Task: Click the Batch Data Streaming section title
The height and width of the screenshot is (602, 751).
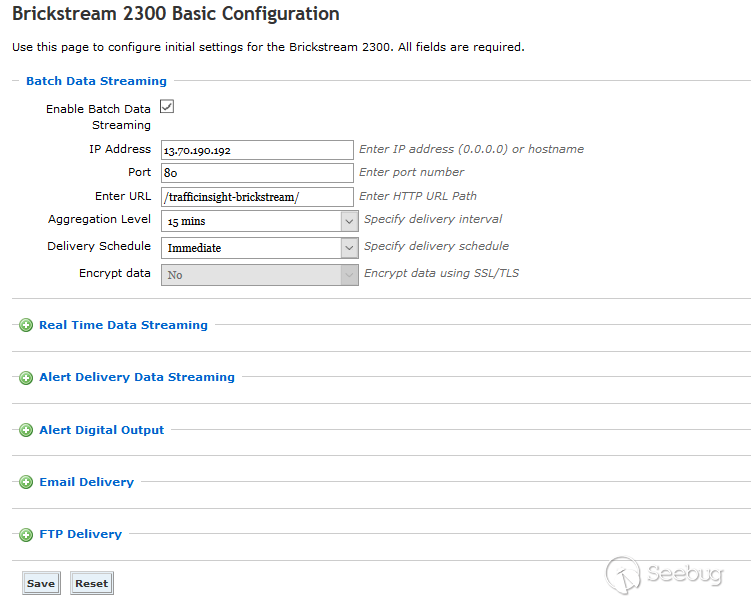Action: [x=96, y=81]
